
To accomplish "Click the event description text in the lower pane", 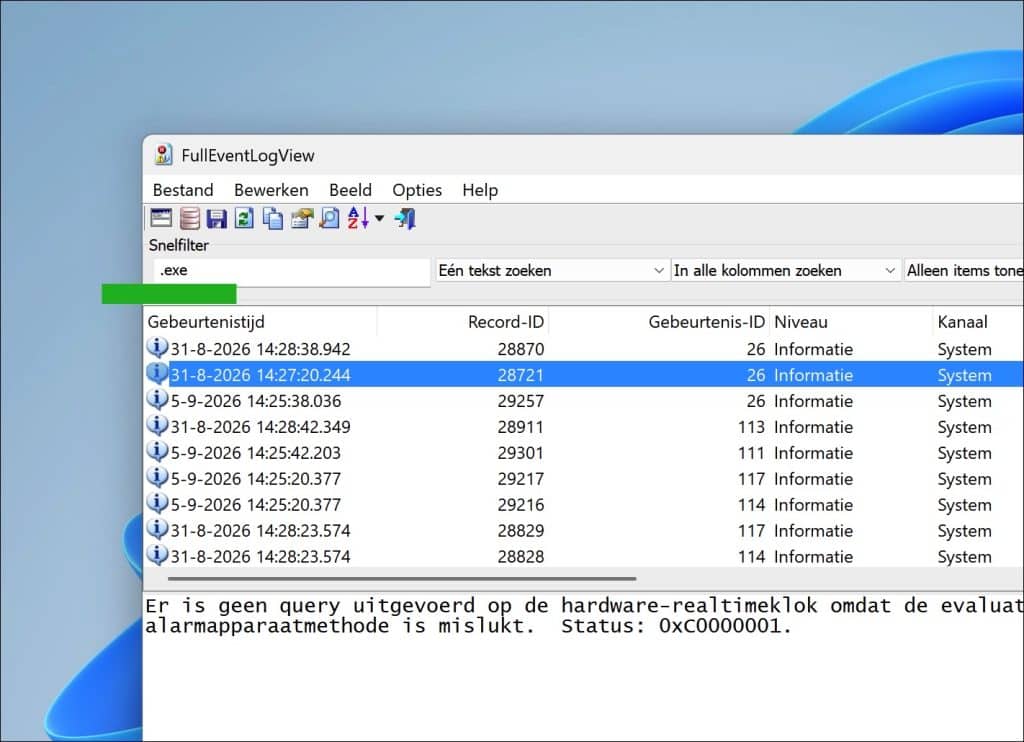I will click(583, 615).
